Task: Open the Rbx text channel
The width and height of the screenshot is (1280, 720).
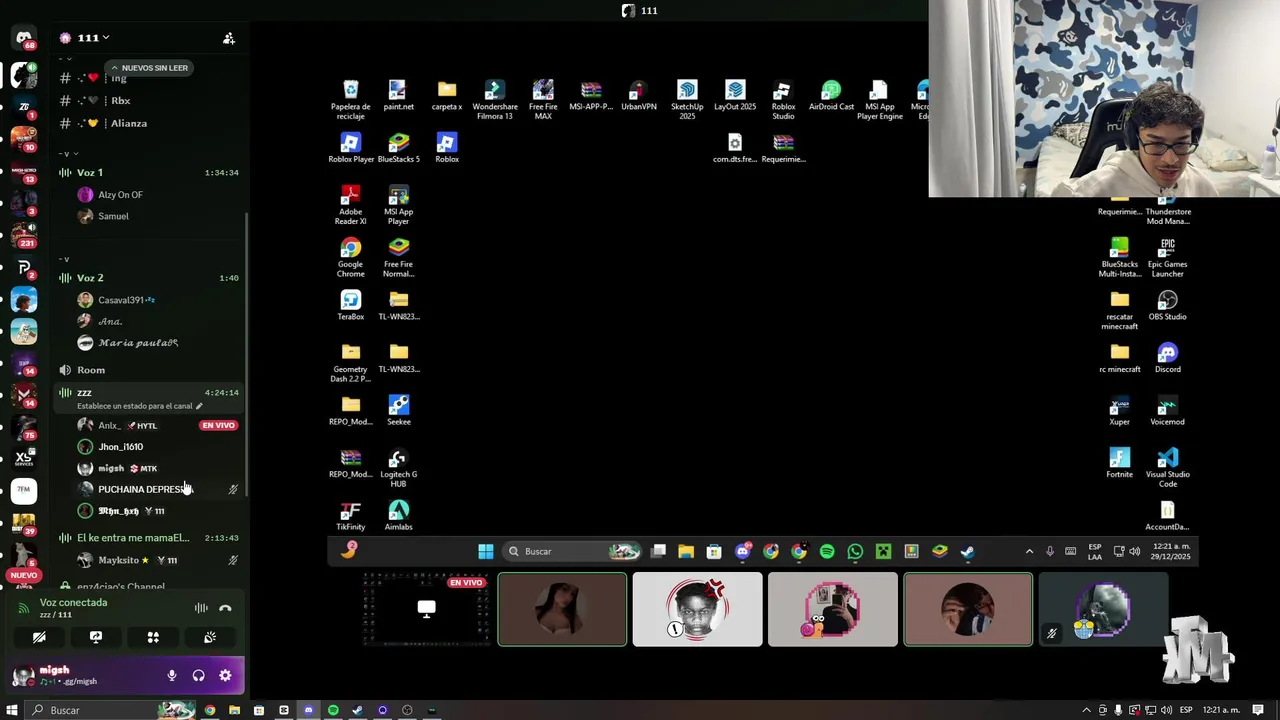Action: [149, 101]
